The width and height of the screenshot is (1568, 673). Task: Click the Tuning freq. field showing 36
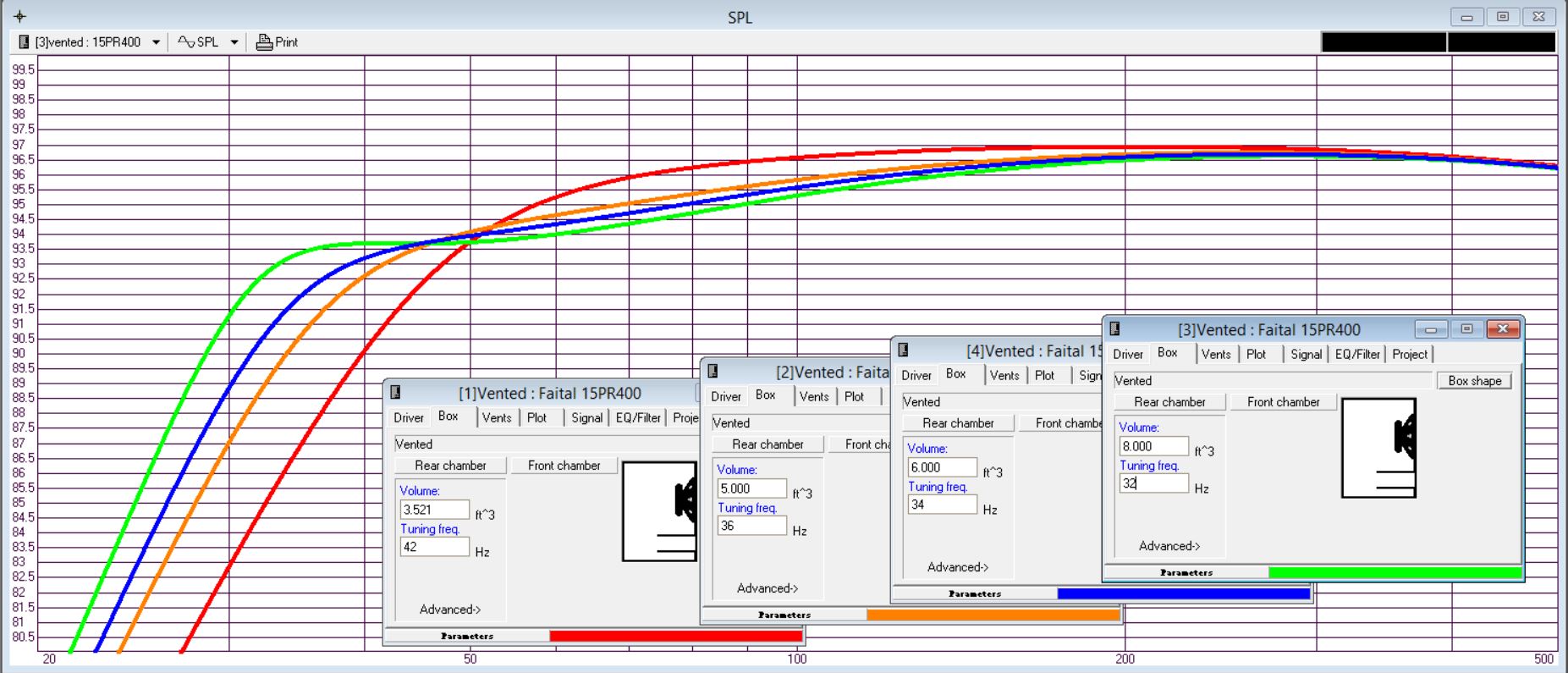point(752,527)
